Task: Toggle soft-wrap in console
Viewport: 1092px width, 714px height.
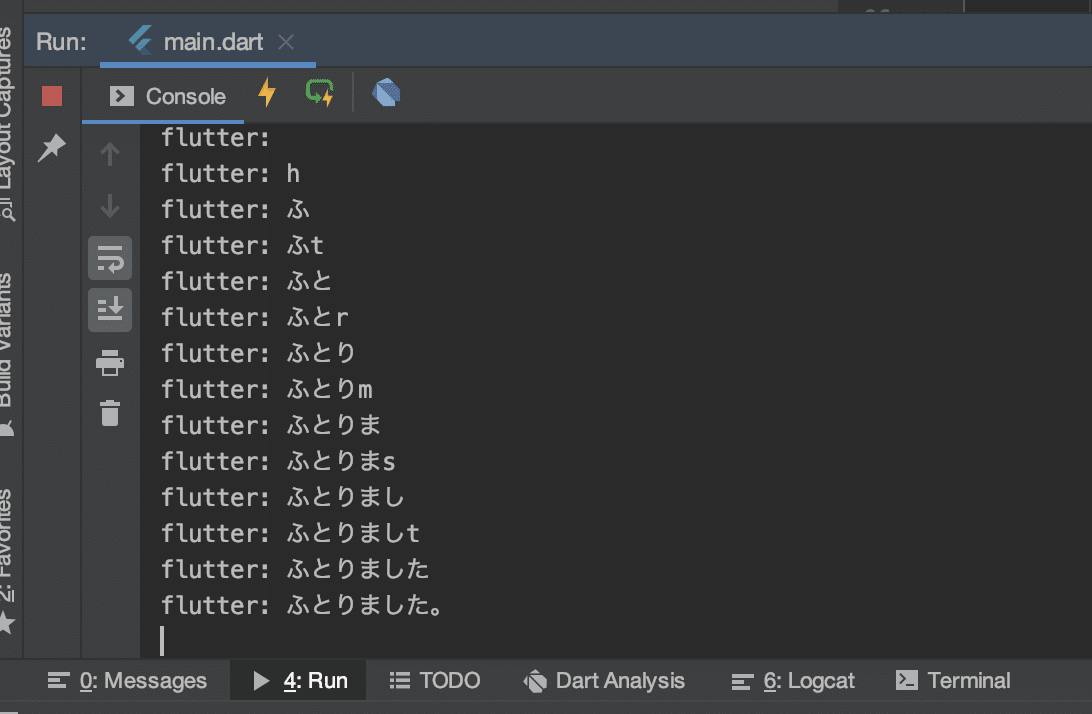Action: (x=110, y=258)
